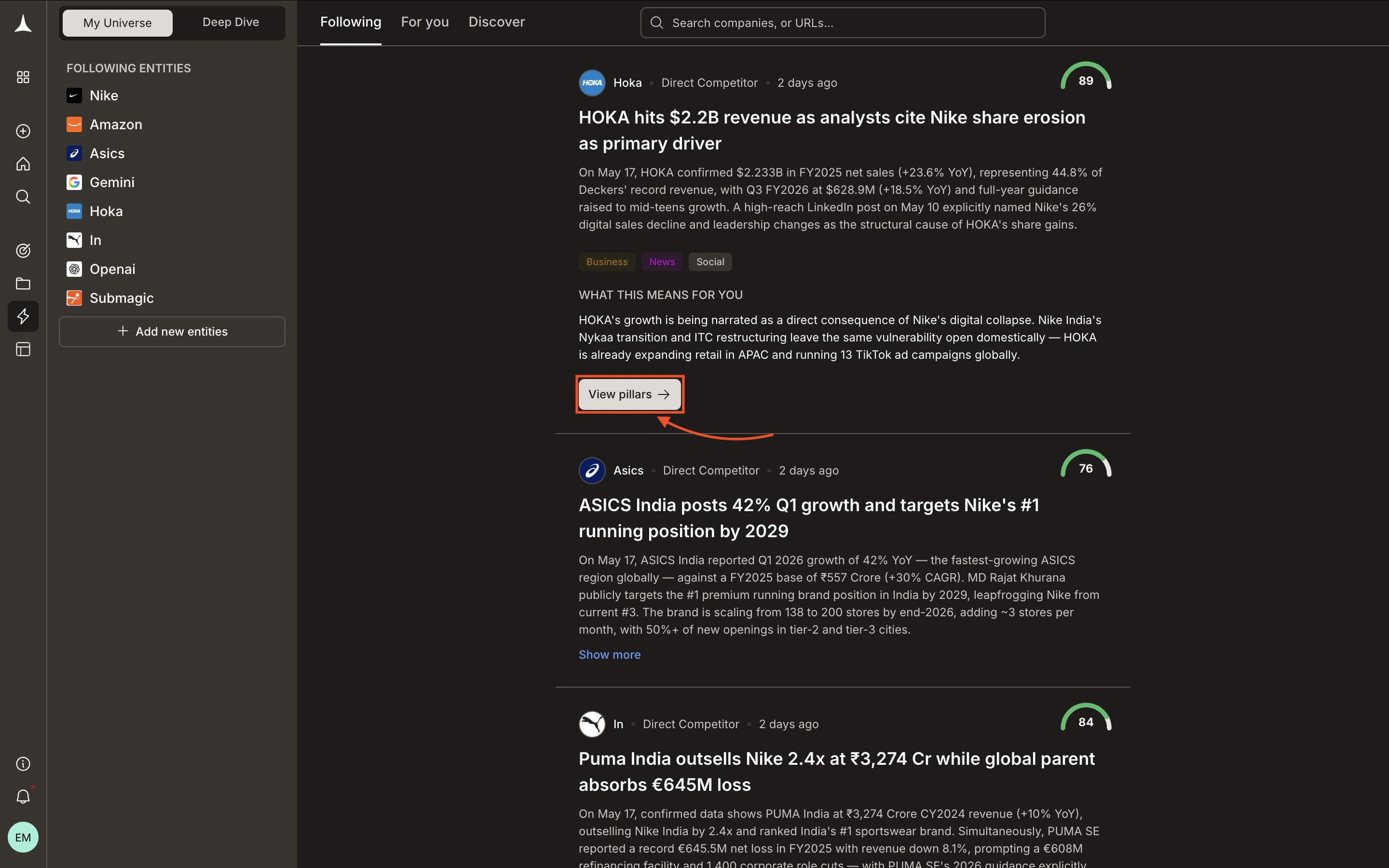Click the Submagic logo icon in the entity list

[x=74, y=298]
